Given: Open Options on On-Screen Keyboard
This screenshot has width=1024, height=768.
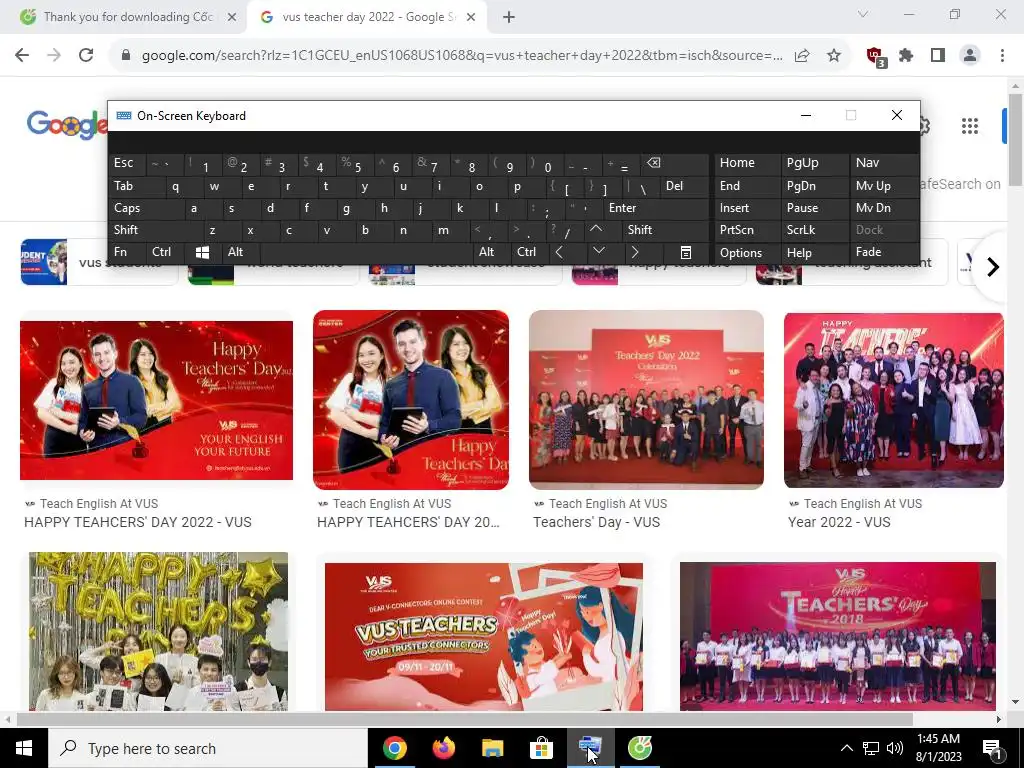Looking at the screenshot, I should coord(746,253).
